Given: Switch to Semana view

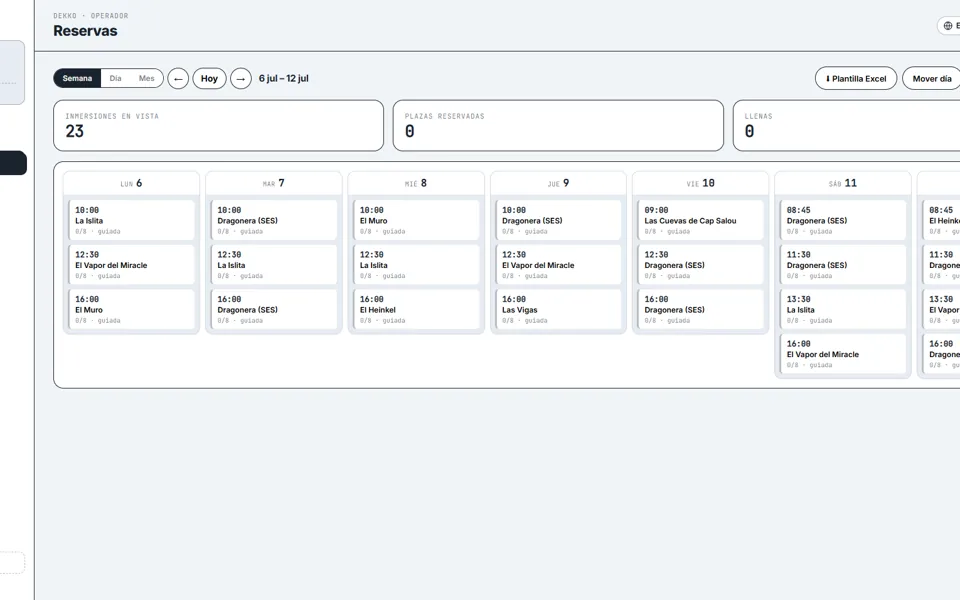Looking at the screenshot, I should click(77, 78).
